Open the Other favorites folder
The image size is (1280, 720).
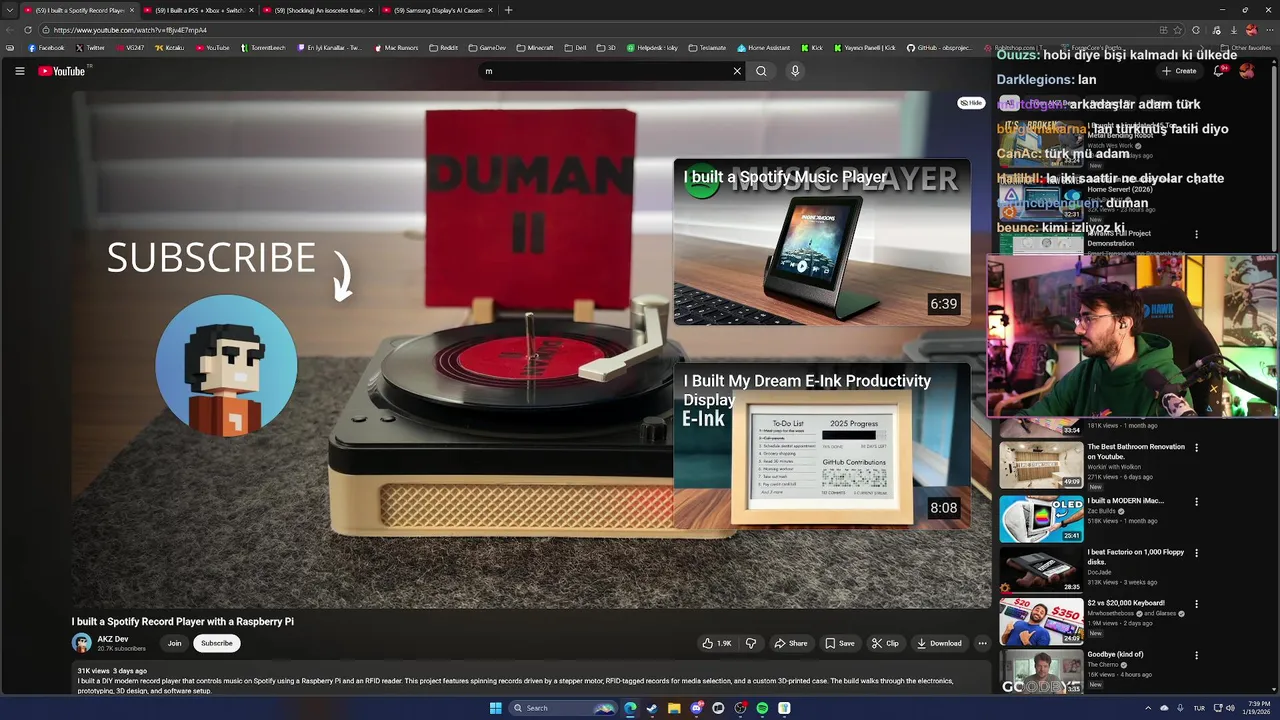[1245, 47]
